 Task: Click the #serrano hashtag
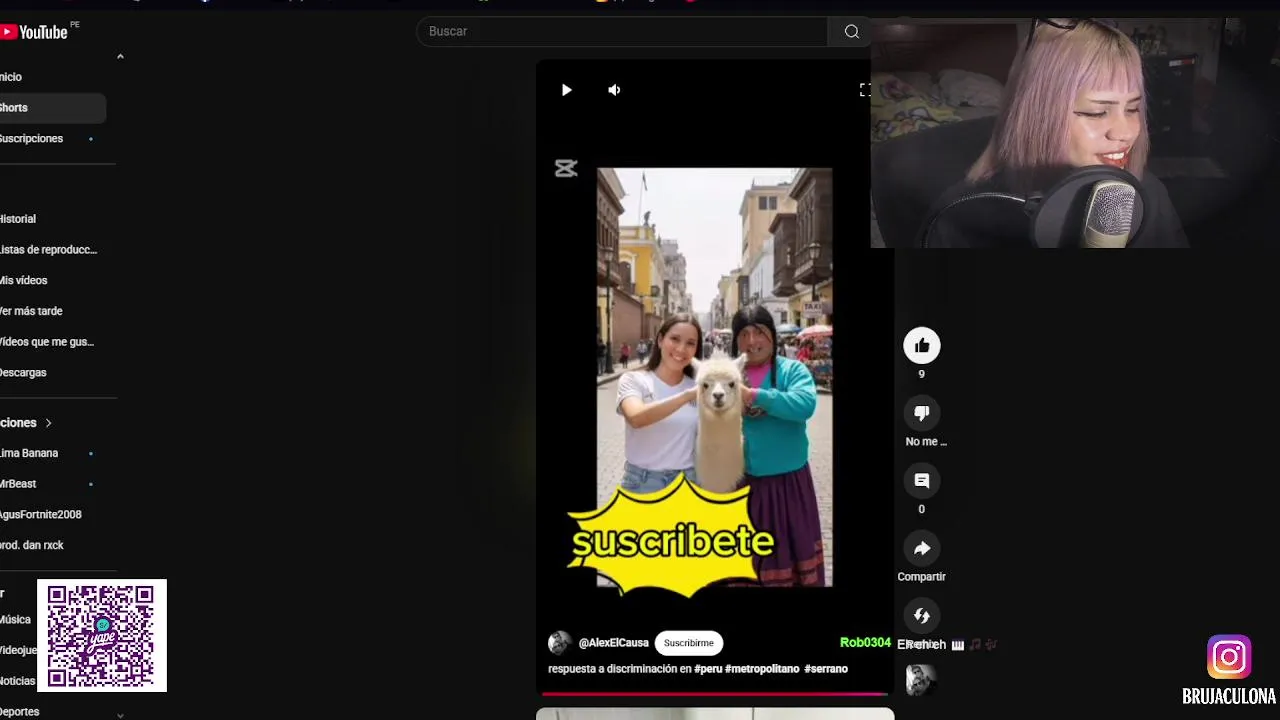pyautogui.click(x=826, y=669)
